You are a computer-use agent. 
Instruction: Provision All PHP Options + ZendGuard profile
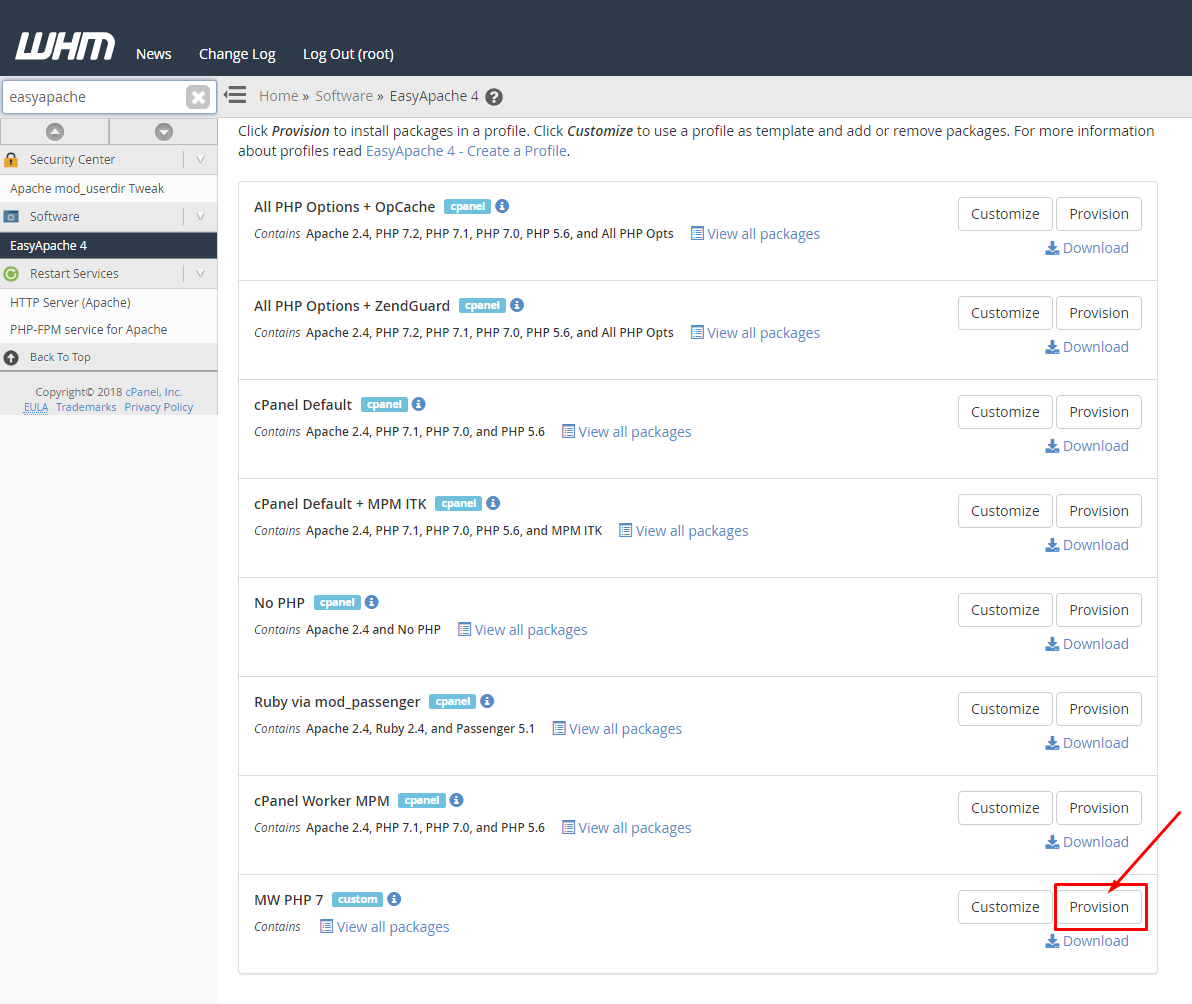(1098, 313)
